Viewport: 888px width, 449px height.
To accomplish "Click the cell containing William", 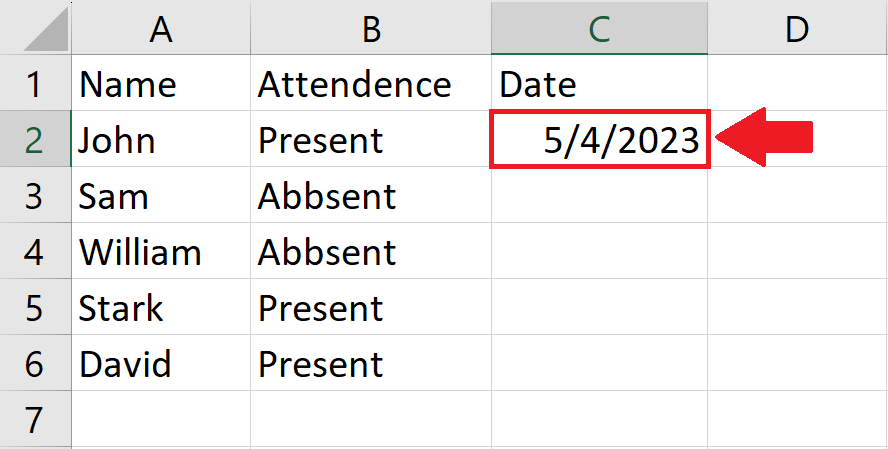I will pos(161,251).
